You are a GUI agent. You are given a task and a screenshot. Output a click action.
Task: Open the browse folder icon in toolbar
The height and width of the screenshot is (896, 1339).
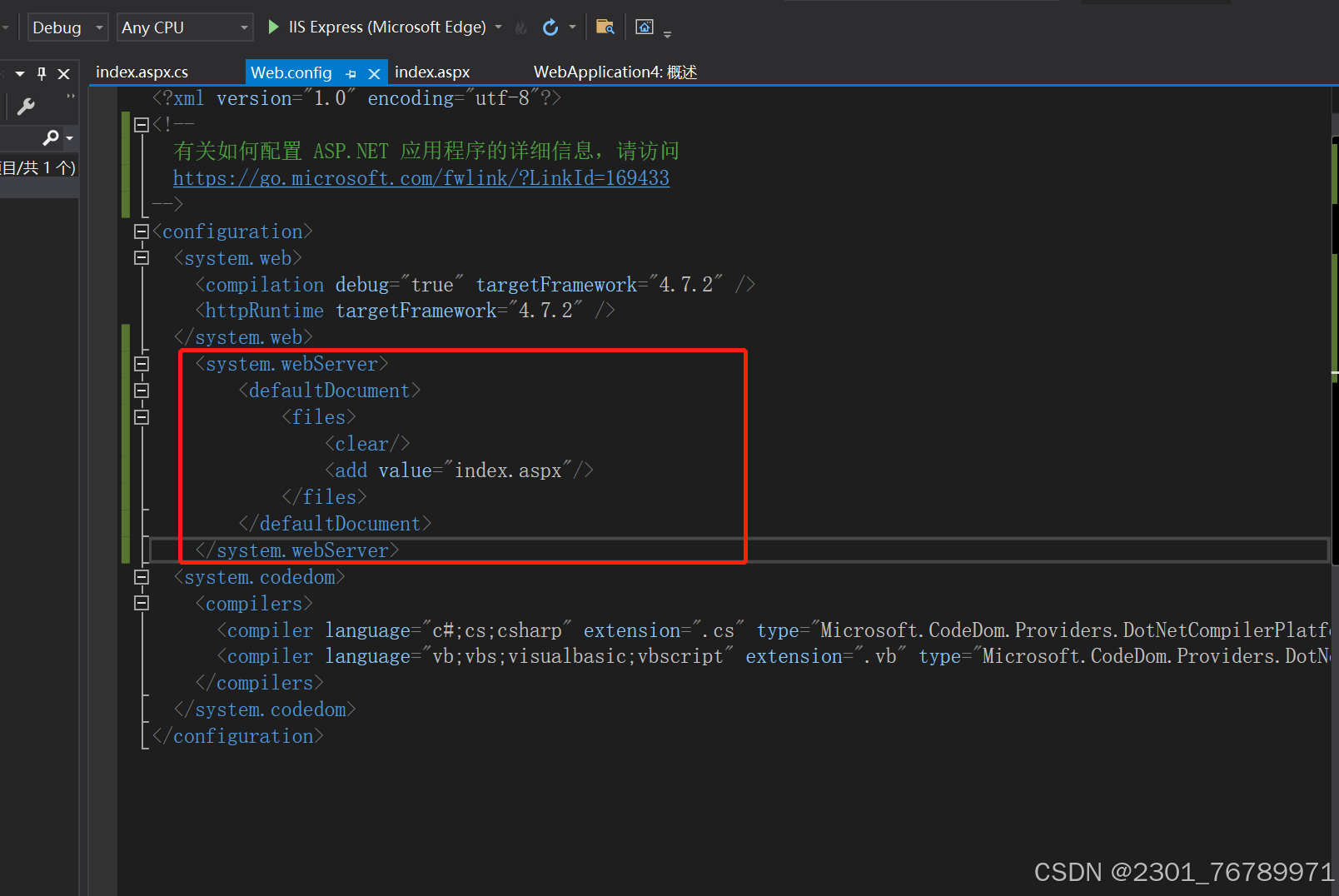pos(605,26)
